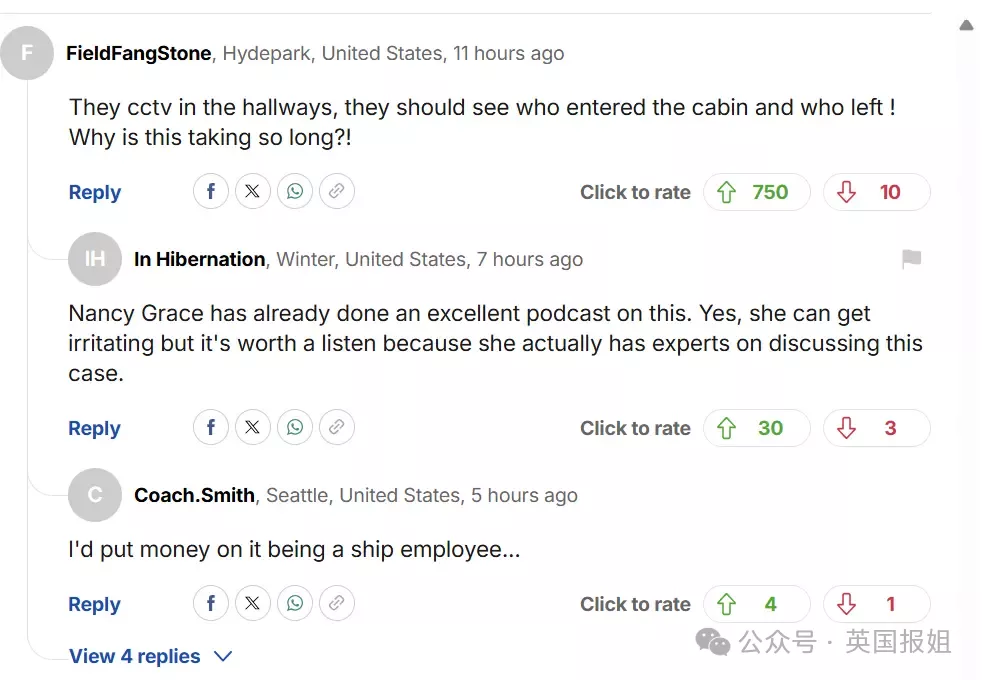The image size is (982, 680).
Task: Open Coach.Smith's avatar
Action: [x=95, y=495]
